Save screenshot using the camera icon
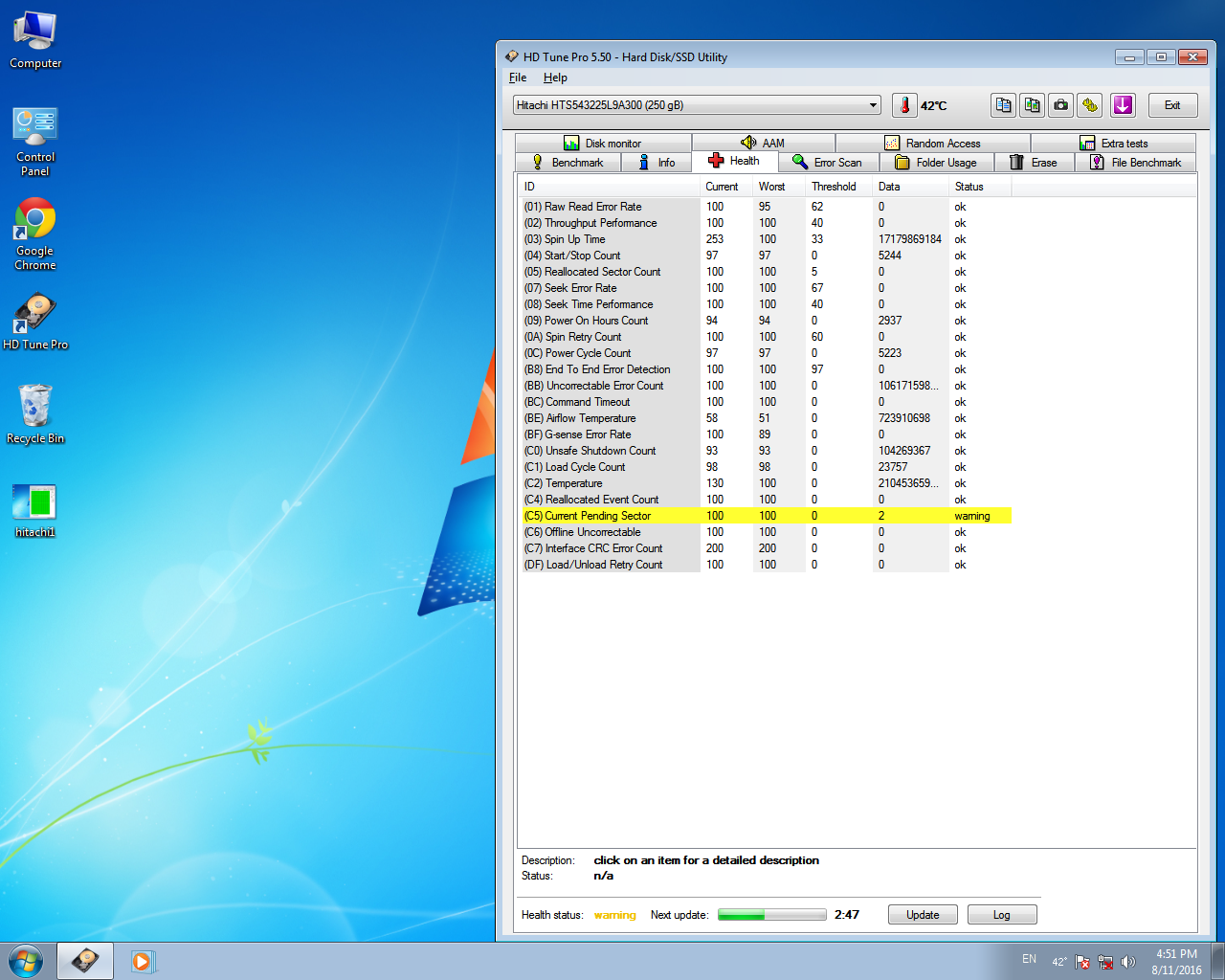The image size is (1225, 980). 1060,105
